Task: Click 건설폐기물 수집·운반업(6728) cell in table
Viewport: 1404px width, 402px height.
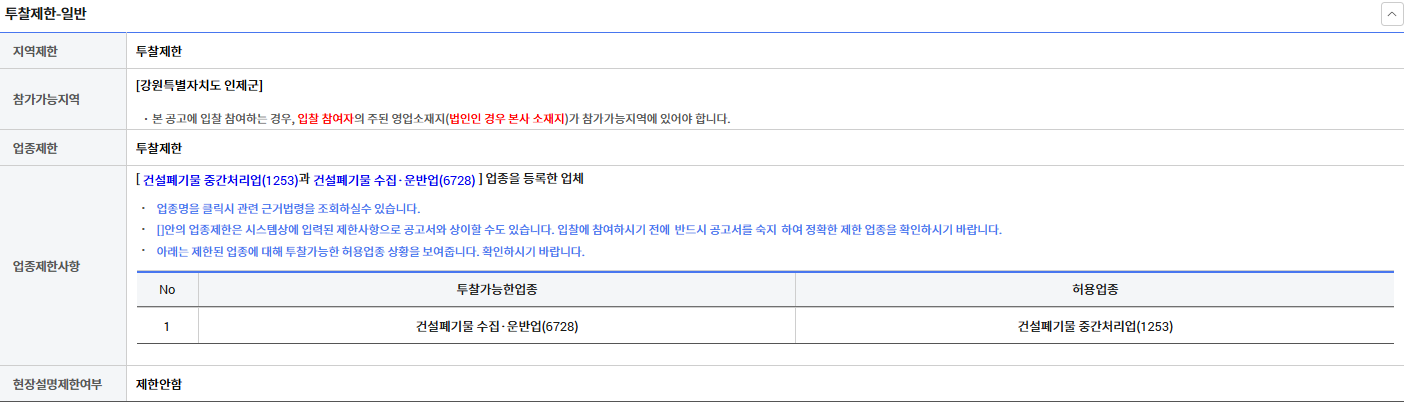Action: (496, 326)
